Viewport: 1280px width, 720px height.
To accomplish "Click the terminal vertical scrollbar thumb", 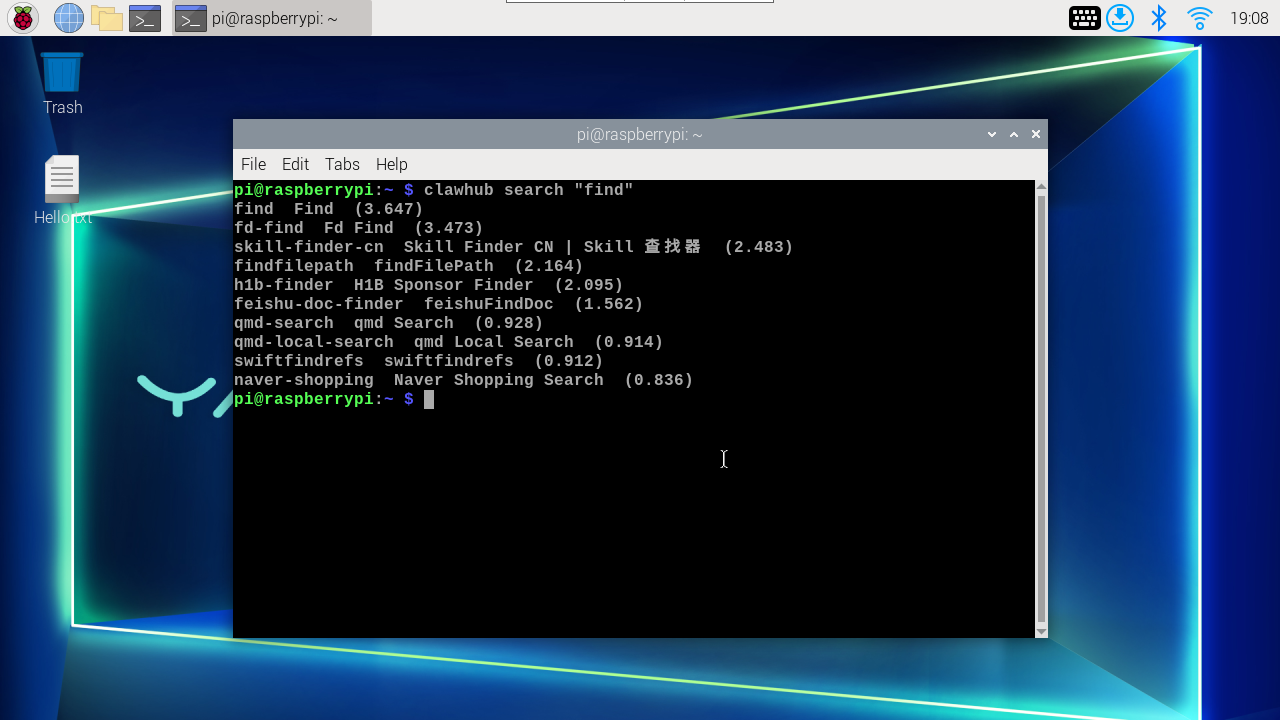I will click(1041, 408).
